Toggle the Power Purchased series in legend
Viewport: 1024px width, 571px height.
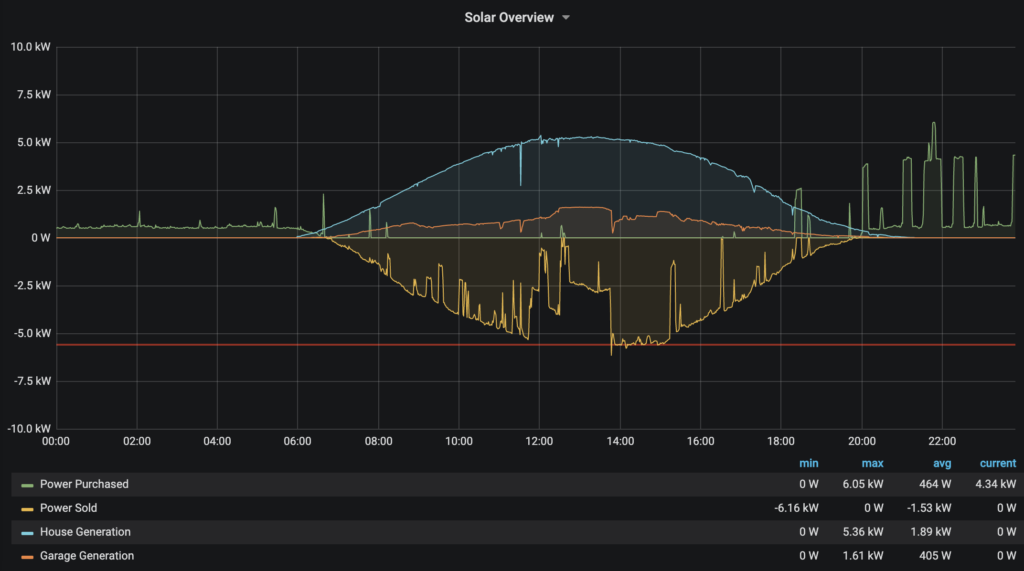tap(84, 484)
